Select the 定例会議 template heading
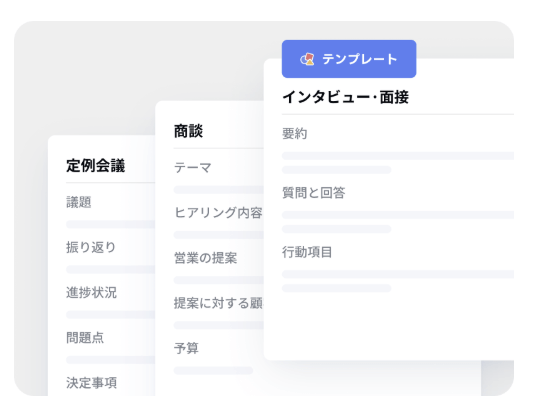This screenshot has height=418, width=538. (96, 165)
